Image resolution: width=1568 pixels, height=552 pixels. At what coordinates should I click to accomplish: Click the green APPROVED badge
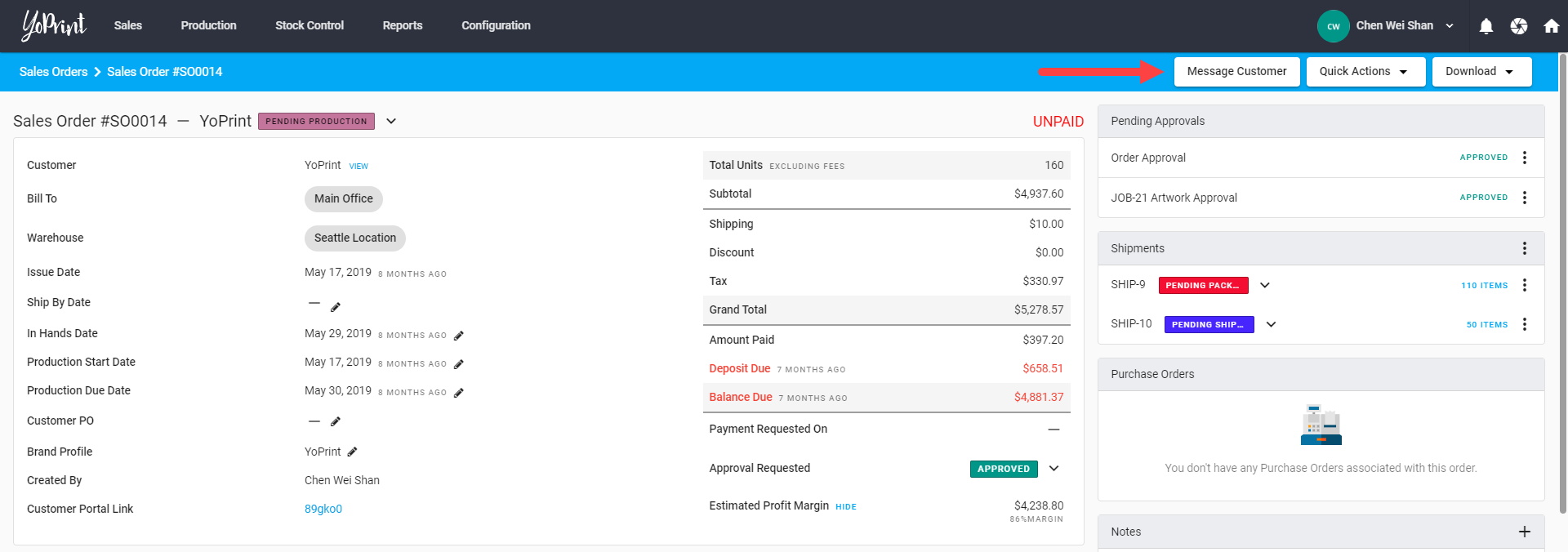coord(1004,469)
